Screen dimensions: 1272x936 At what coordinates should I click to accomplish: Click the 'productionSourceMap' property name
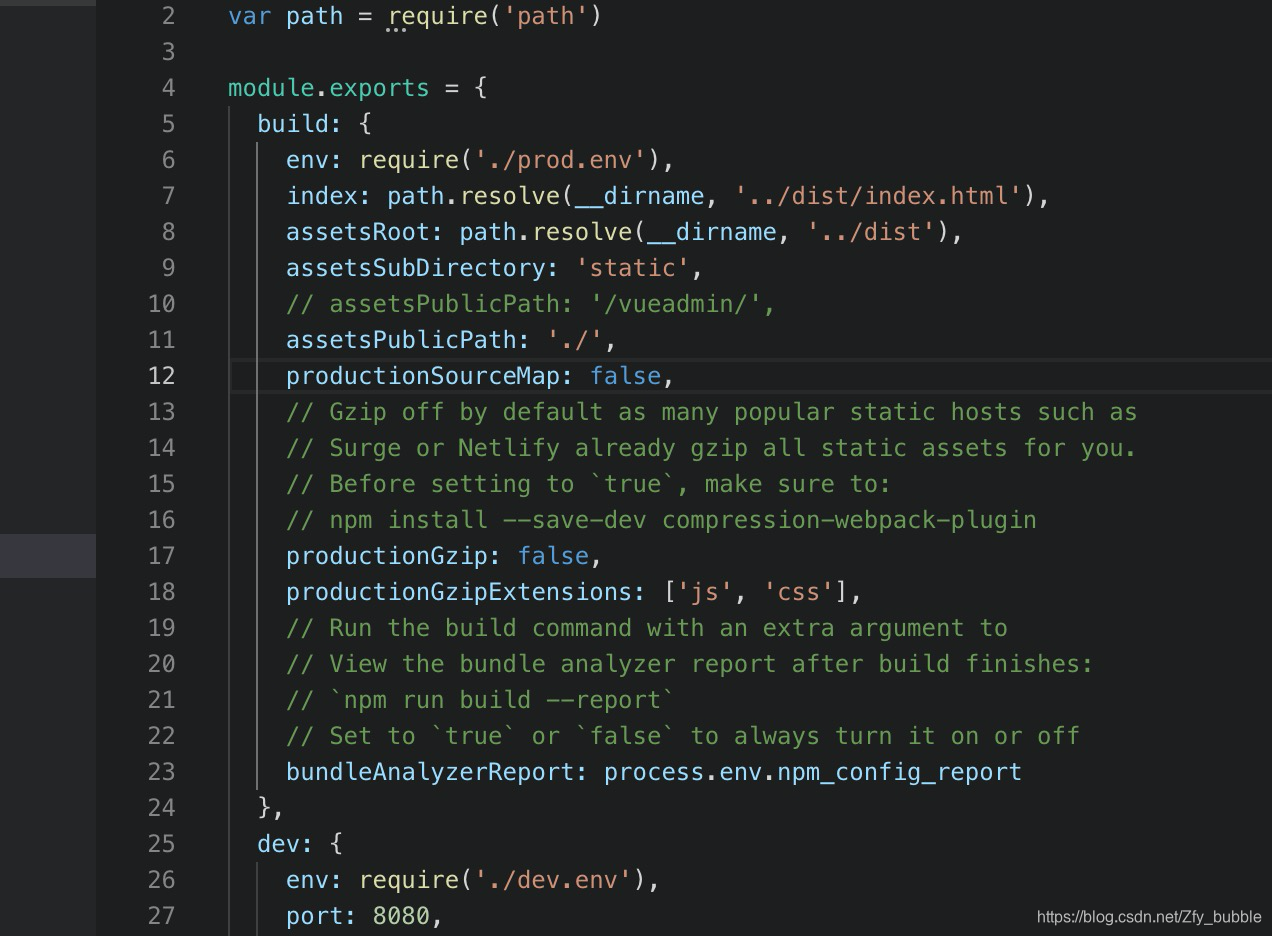click(423, 376)
